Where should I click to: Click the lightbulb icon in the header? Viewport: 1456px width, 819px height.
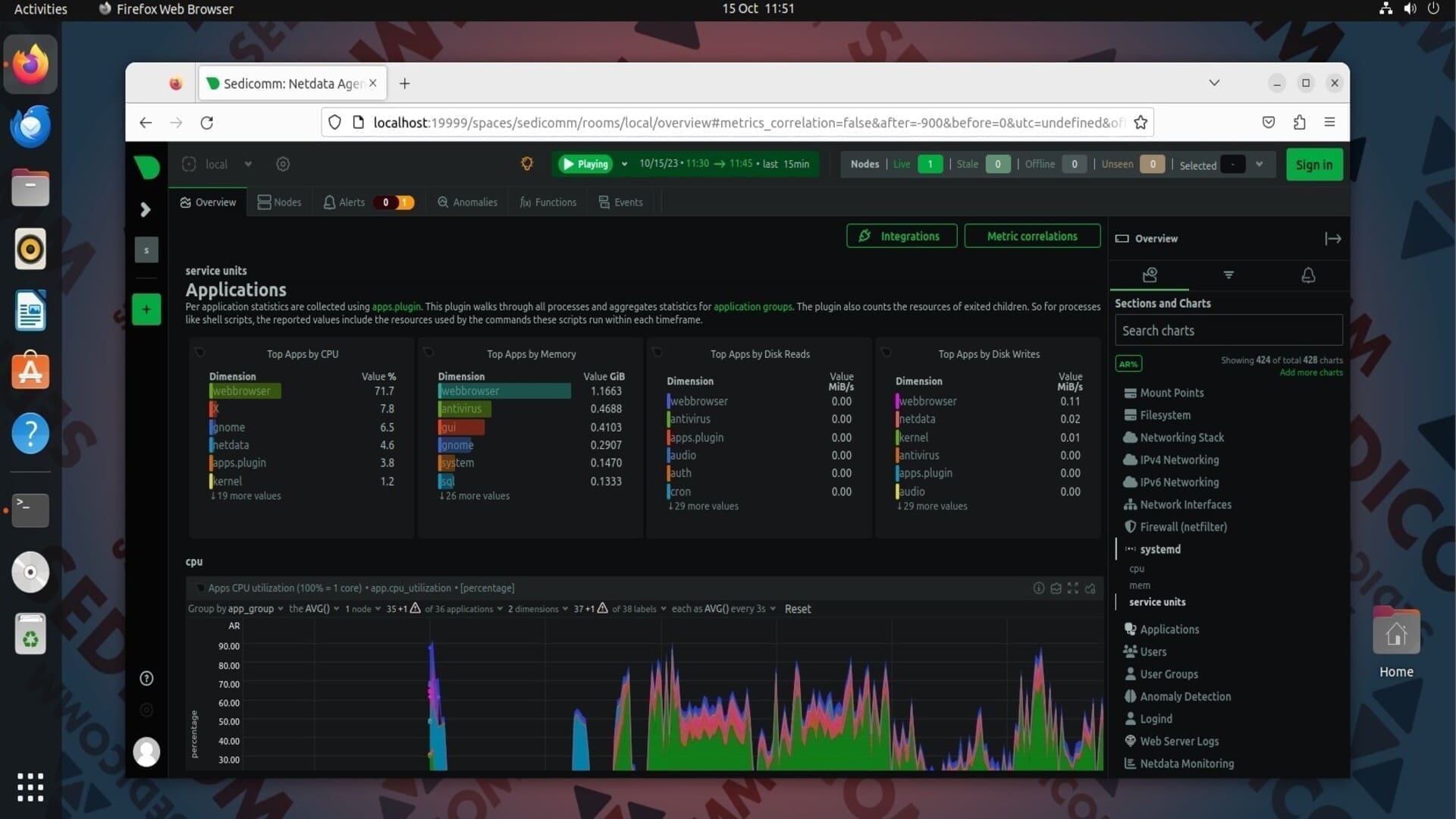pos(527,164)
